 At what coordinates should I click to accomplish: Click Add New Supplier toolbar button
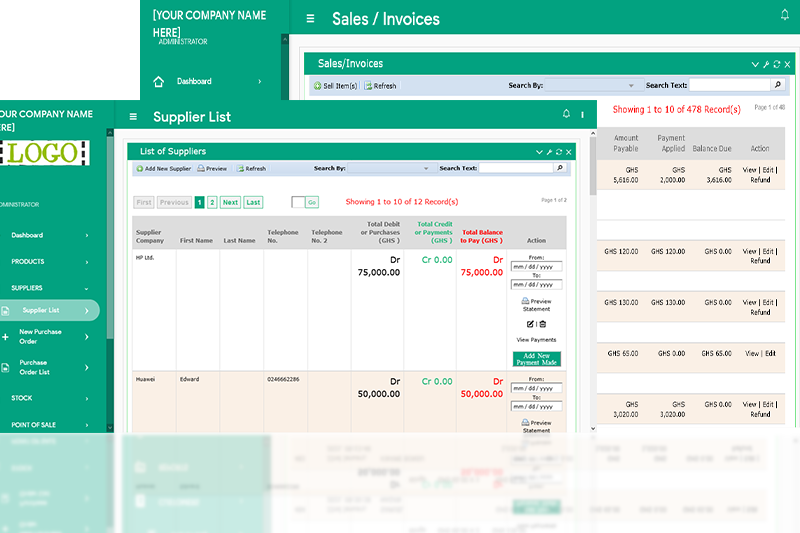[163, 169]
